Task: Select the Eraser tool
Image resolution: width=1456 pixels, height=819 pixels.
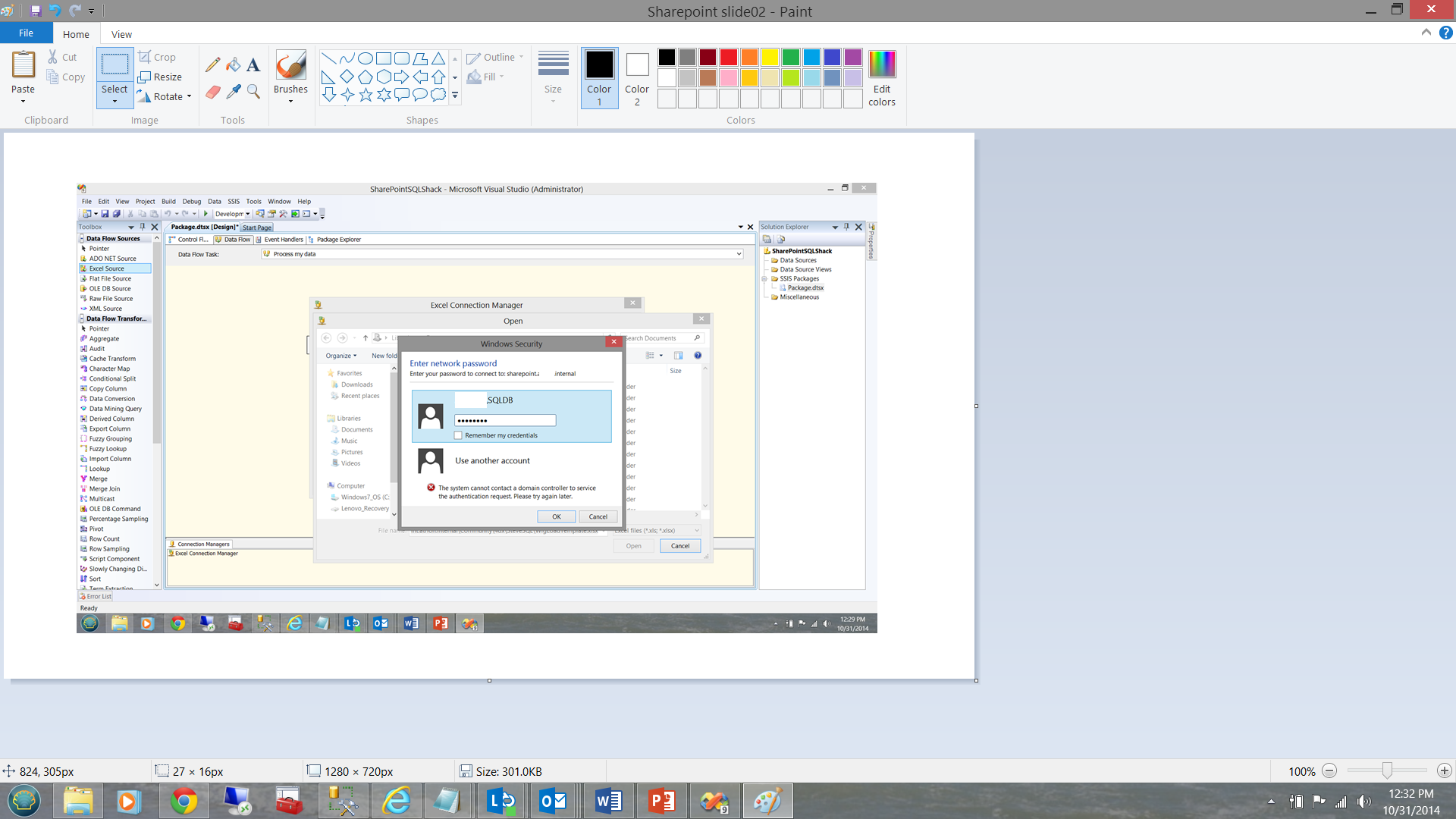Action: [213, 92]
